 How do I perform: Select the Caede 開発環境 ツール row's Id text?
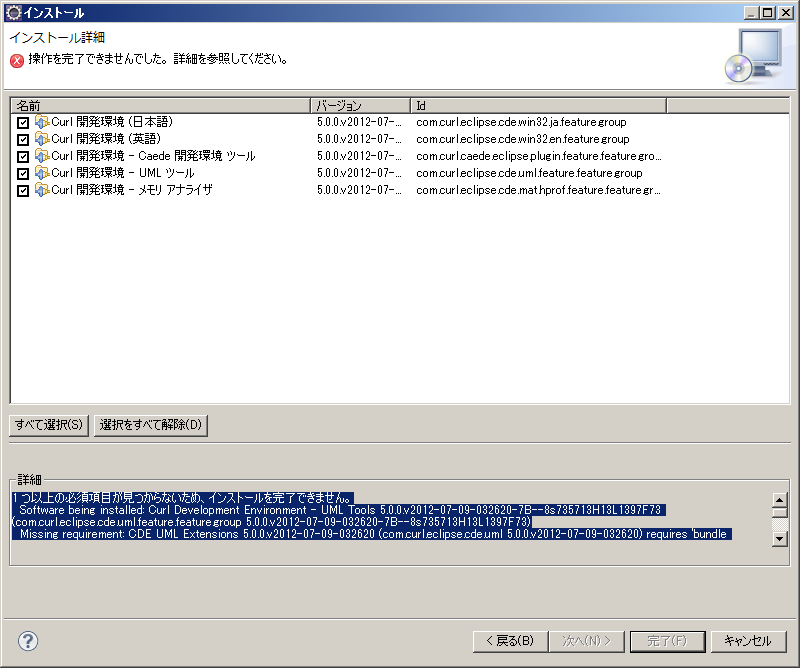[x=539, y=156]
